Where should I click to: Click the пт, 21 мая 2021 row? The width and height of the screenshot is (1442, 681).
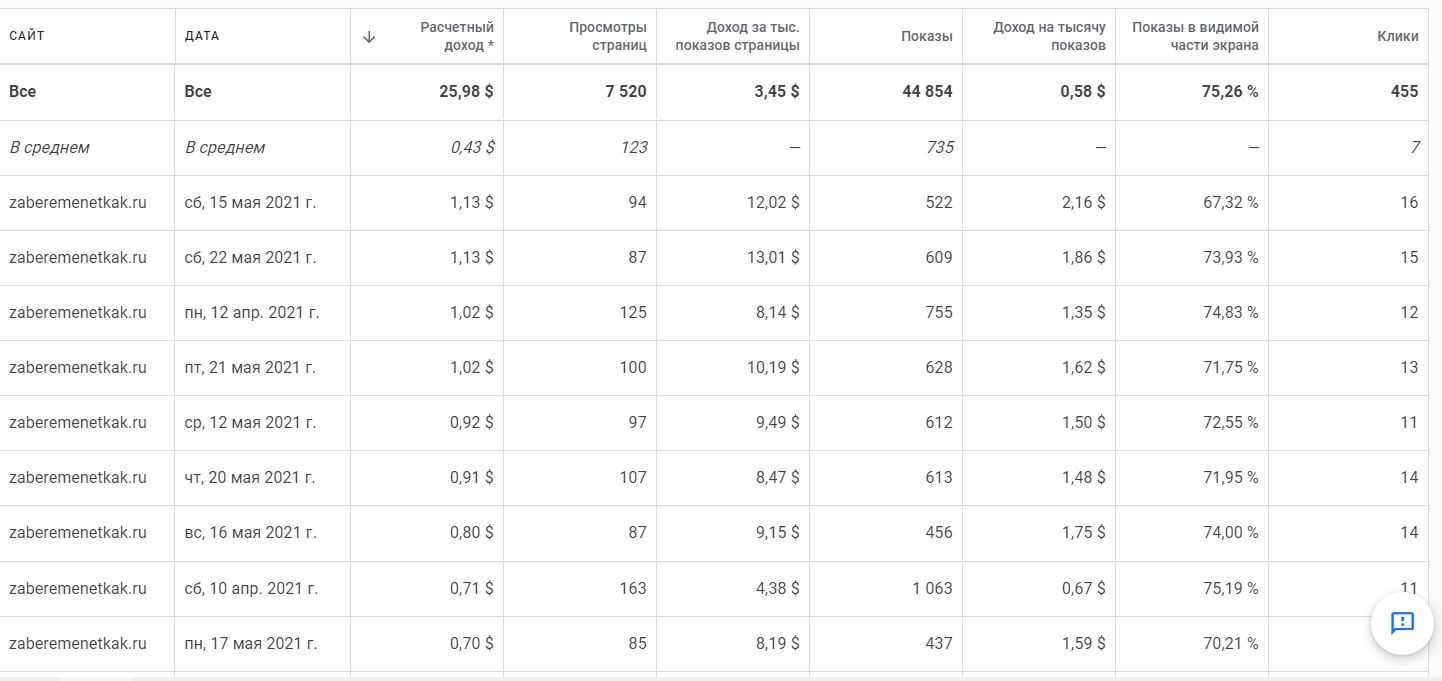click(250, 368)
